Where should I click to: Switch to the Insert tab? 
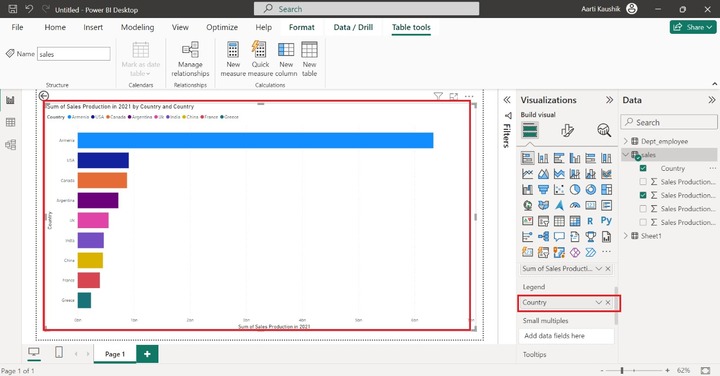93,27
